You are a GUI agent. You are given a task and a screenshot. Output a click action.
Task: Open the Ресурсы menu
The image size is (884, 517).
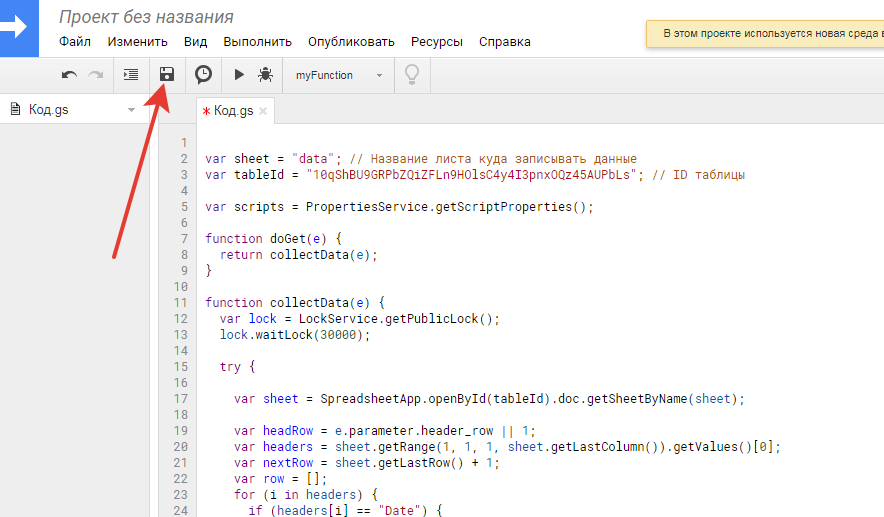(x=437, y=42)
